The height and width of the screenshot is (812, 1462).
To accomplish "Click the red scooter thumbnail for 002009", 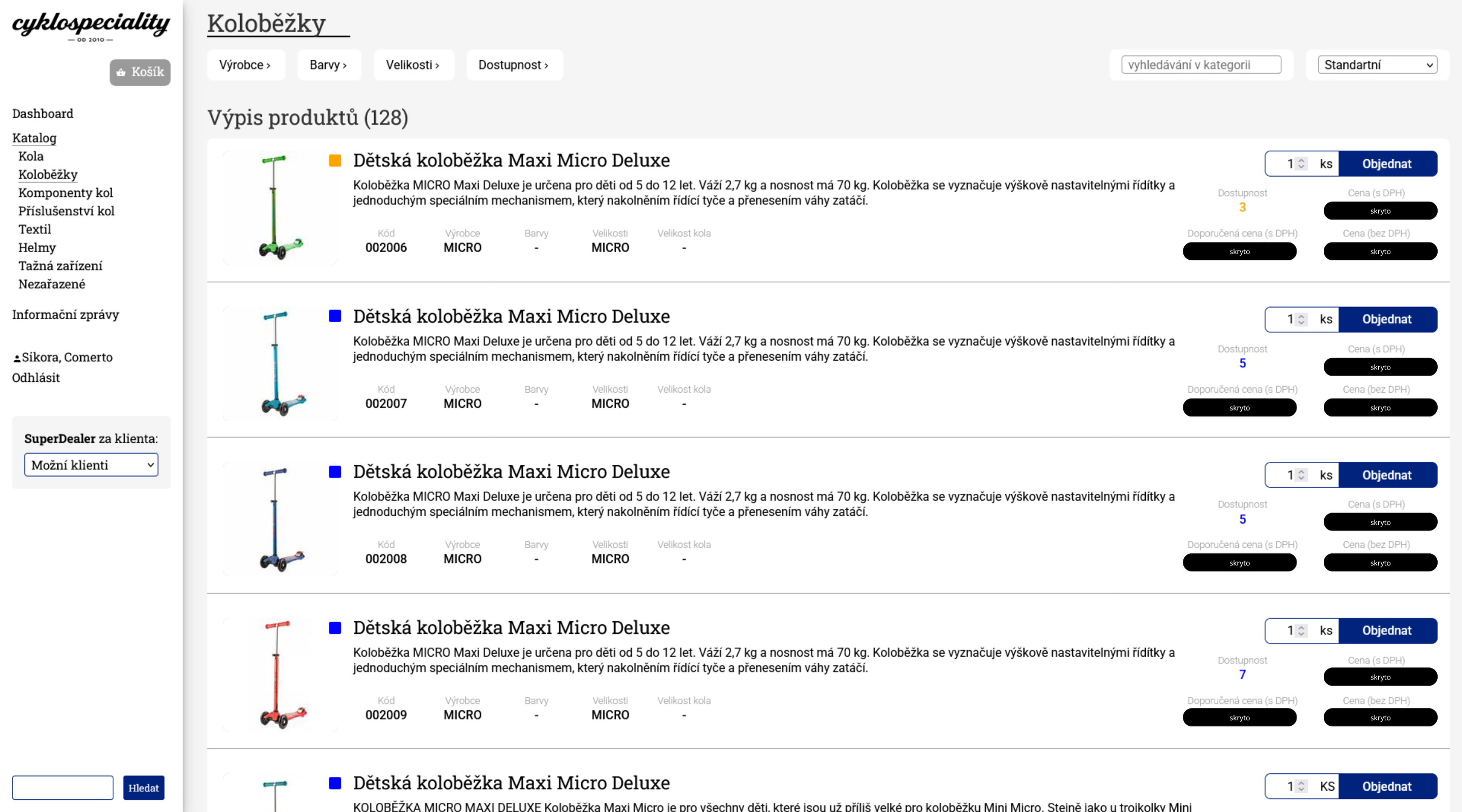I will [280, 675].
